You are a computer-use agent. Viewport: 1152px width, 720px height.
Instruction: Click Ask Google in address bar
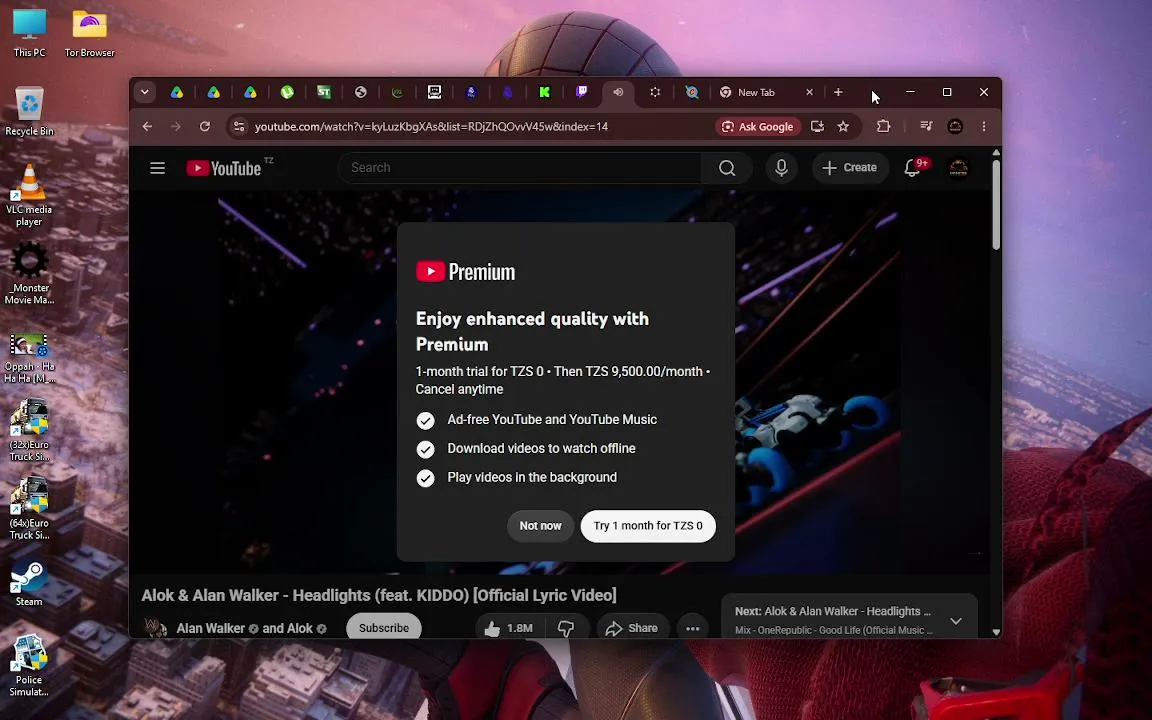(757, 126)
